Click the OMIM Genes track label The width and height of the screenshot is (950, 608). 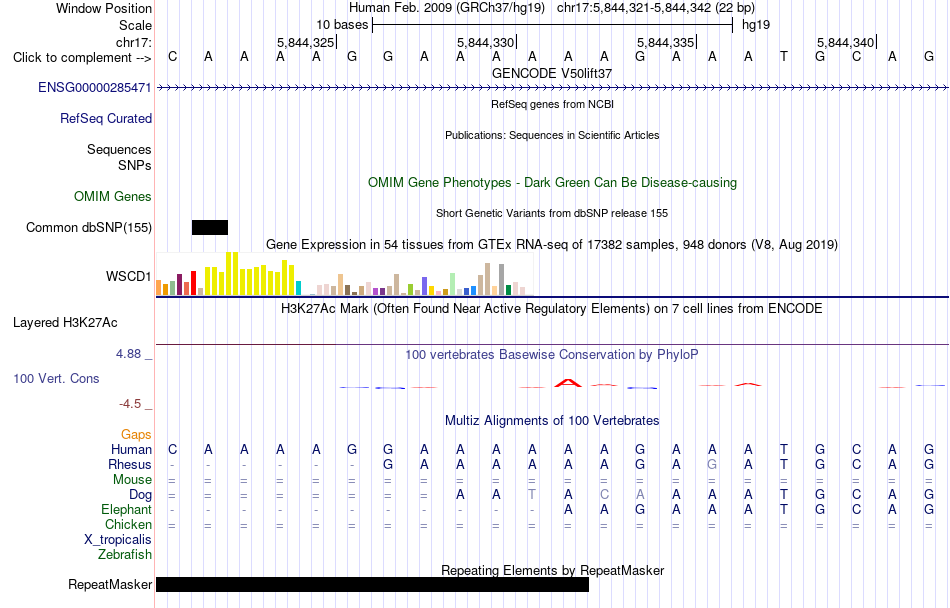[x=113, y=196]
